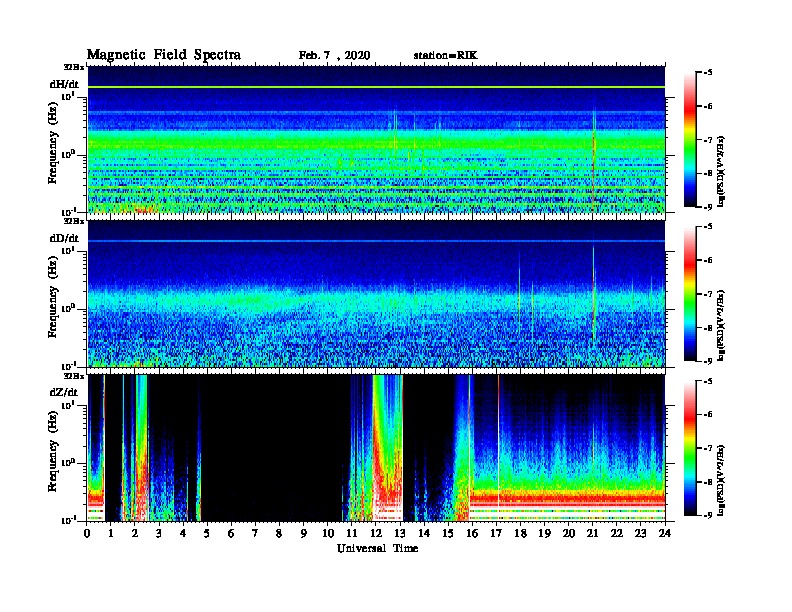Click hour "9" on the time axis
792x612 pixels.
click(x=304, y=534)
